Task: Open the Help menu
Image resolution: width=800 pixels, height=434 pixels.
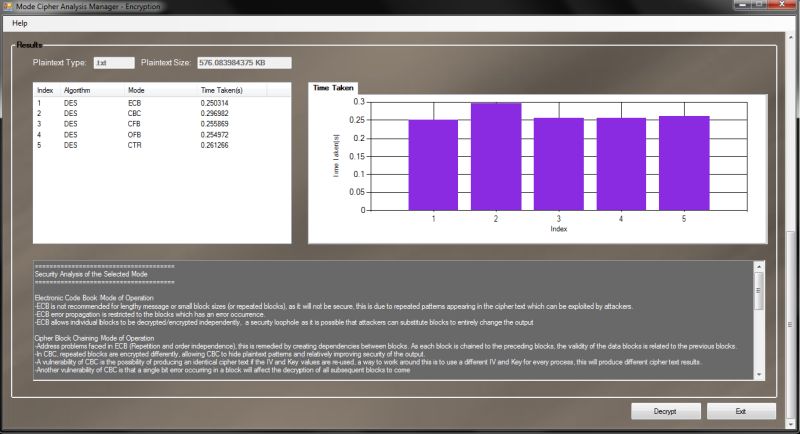Action: click(19, 23)
